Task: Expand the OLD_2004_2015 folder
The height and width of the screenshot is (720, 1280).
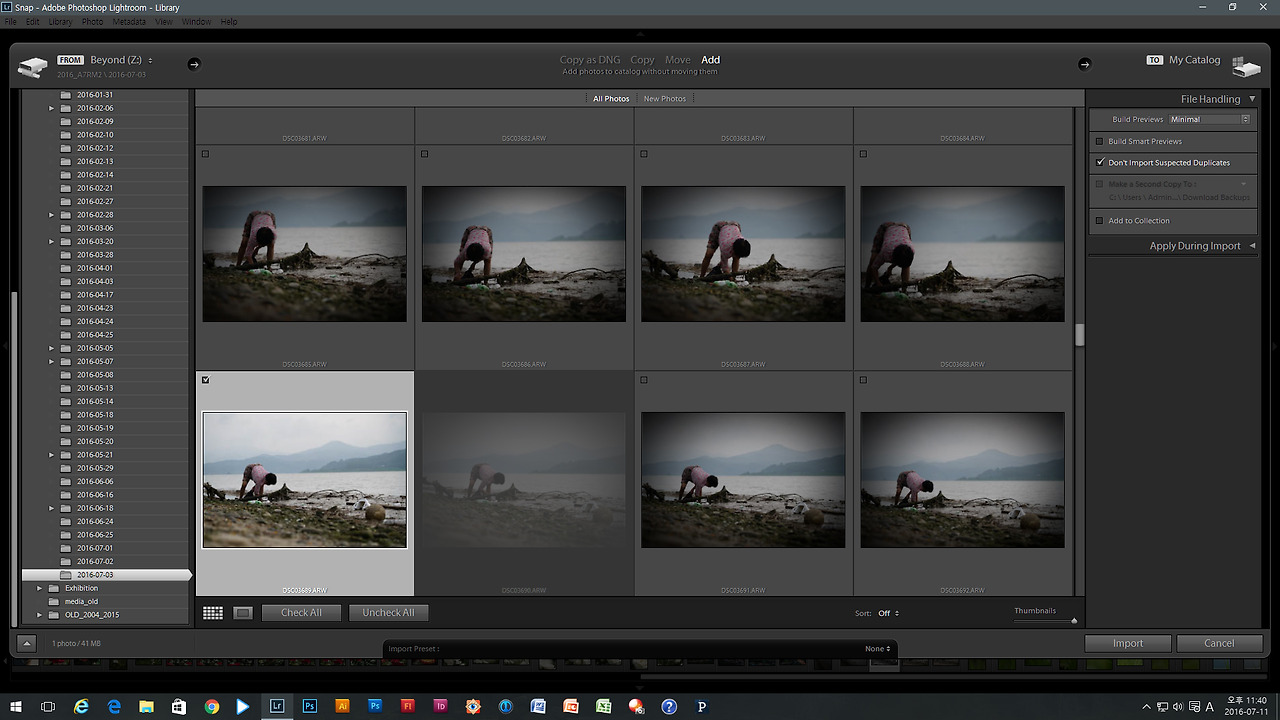Action: pos(40,615)
